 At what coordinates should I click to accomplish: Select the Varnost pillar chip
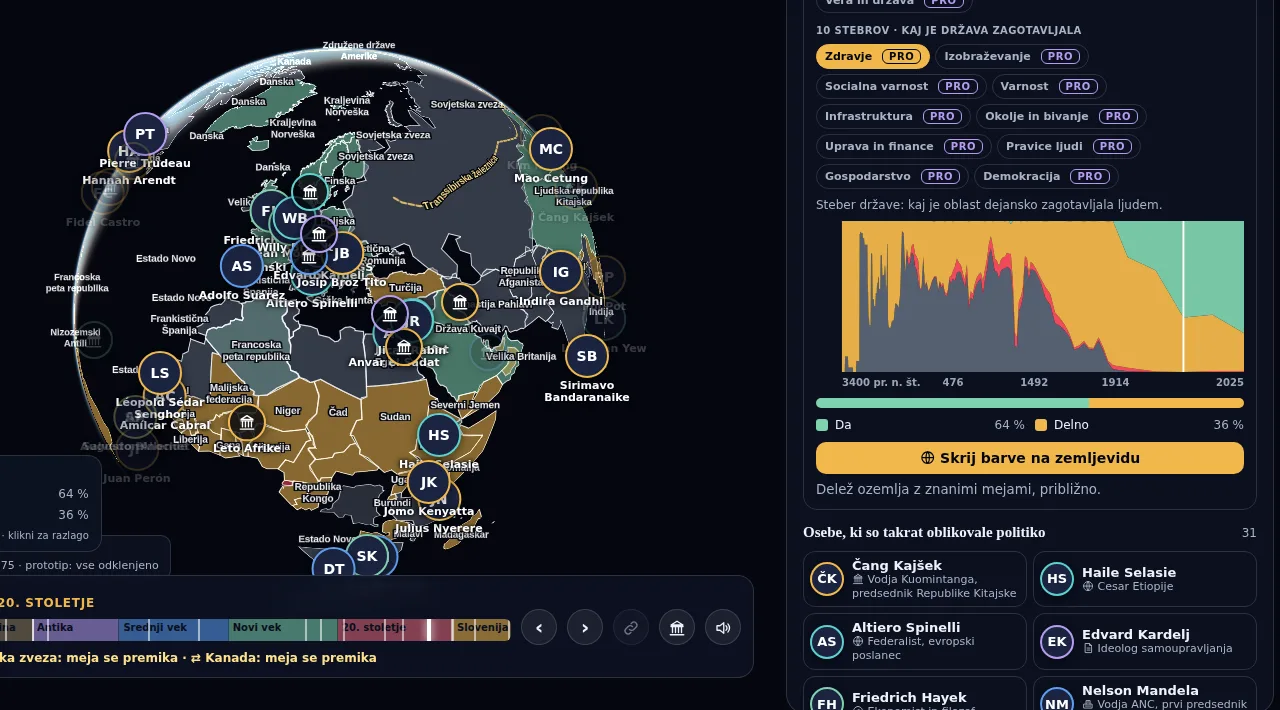point(1049,87)
